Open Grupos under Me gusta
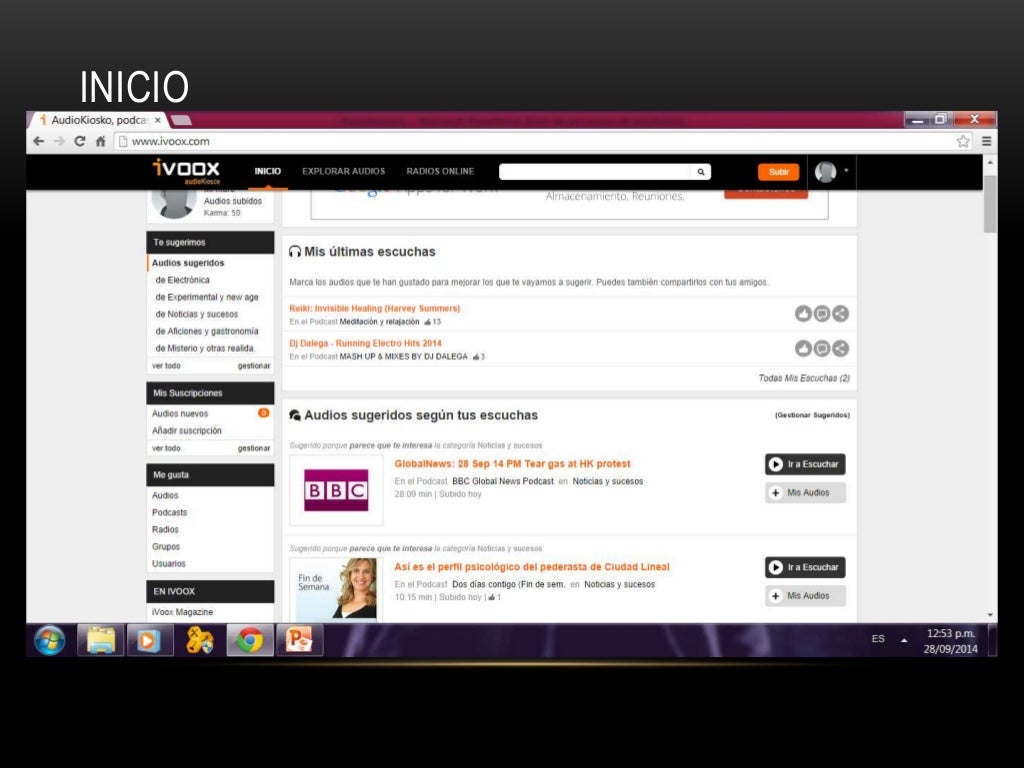This screenshot has height=768, width=1024. click(166, 546)
